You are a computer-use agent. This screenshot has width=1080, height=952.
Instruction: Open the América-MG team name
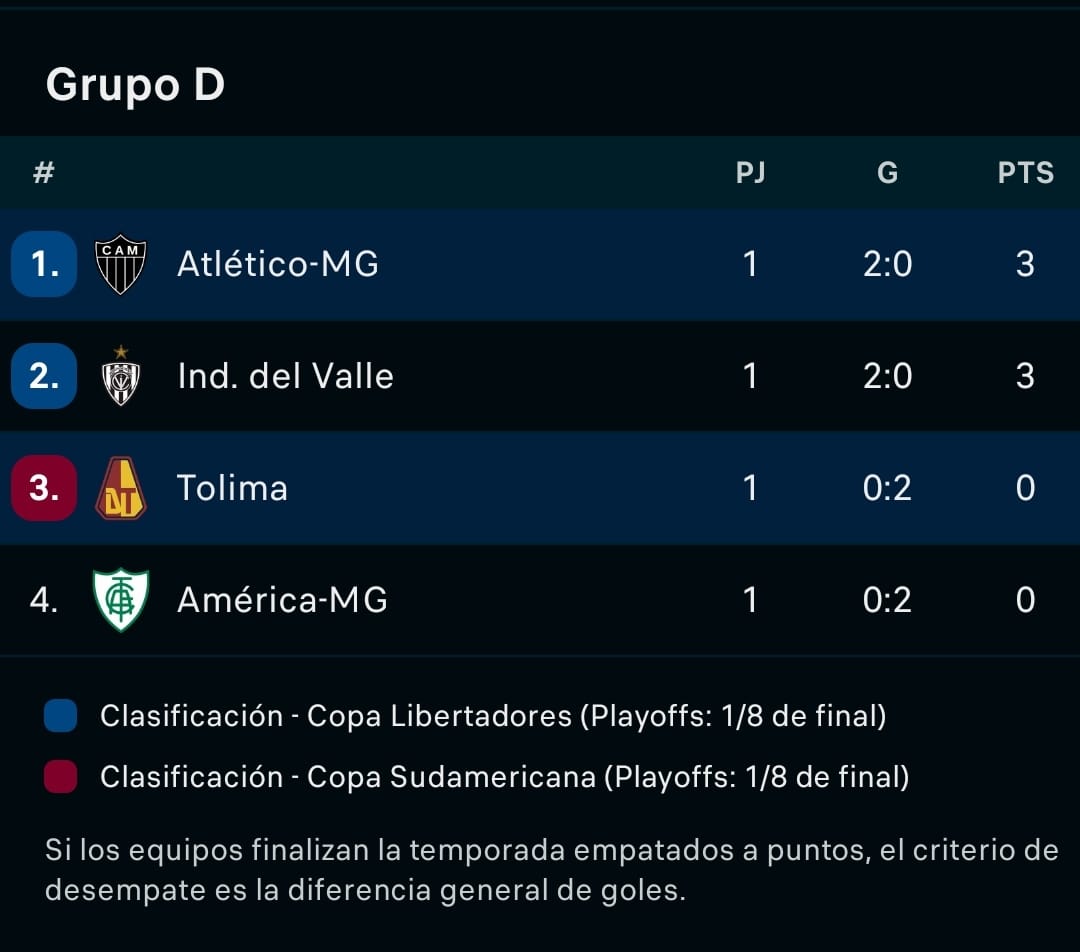282,600
